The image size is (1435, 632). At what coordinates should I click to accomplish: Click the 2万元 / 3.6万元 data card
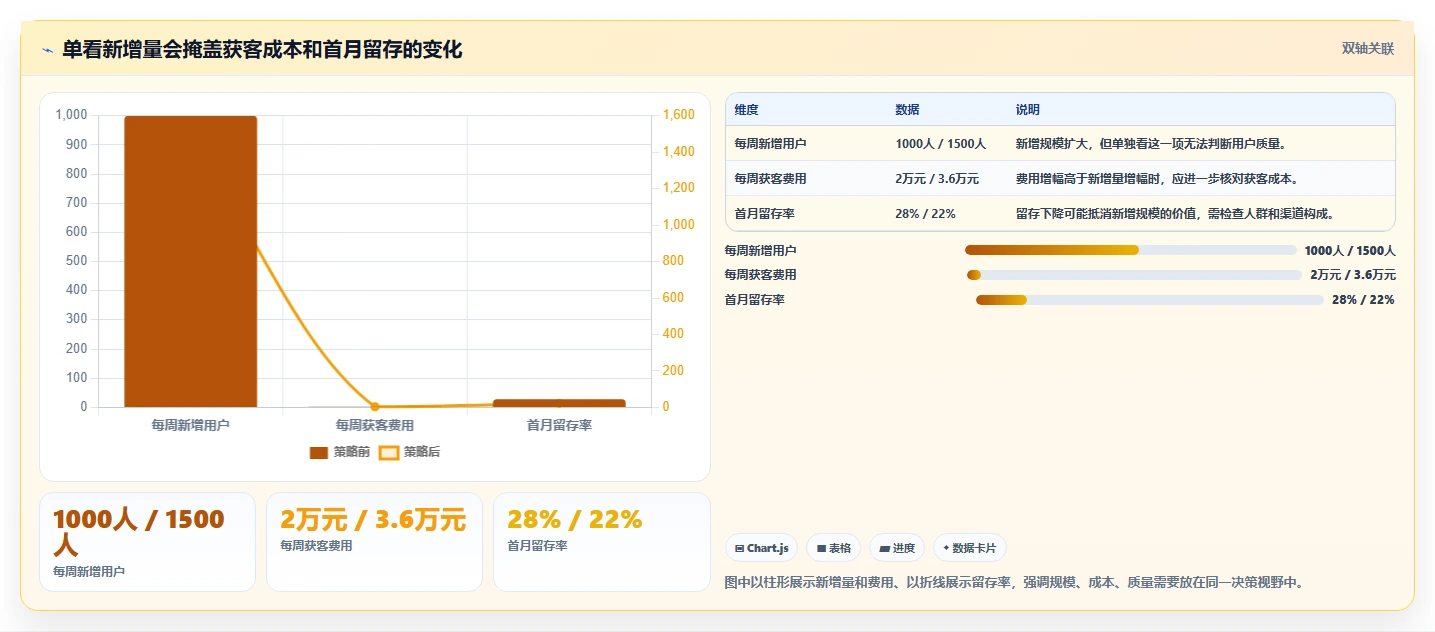pyautogui.click(x=374, y=542)
